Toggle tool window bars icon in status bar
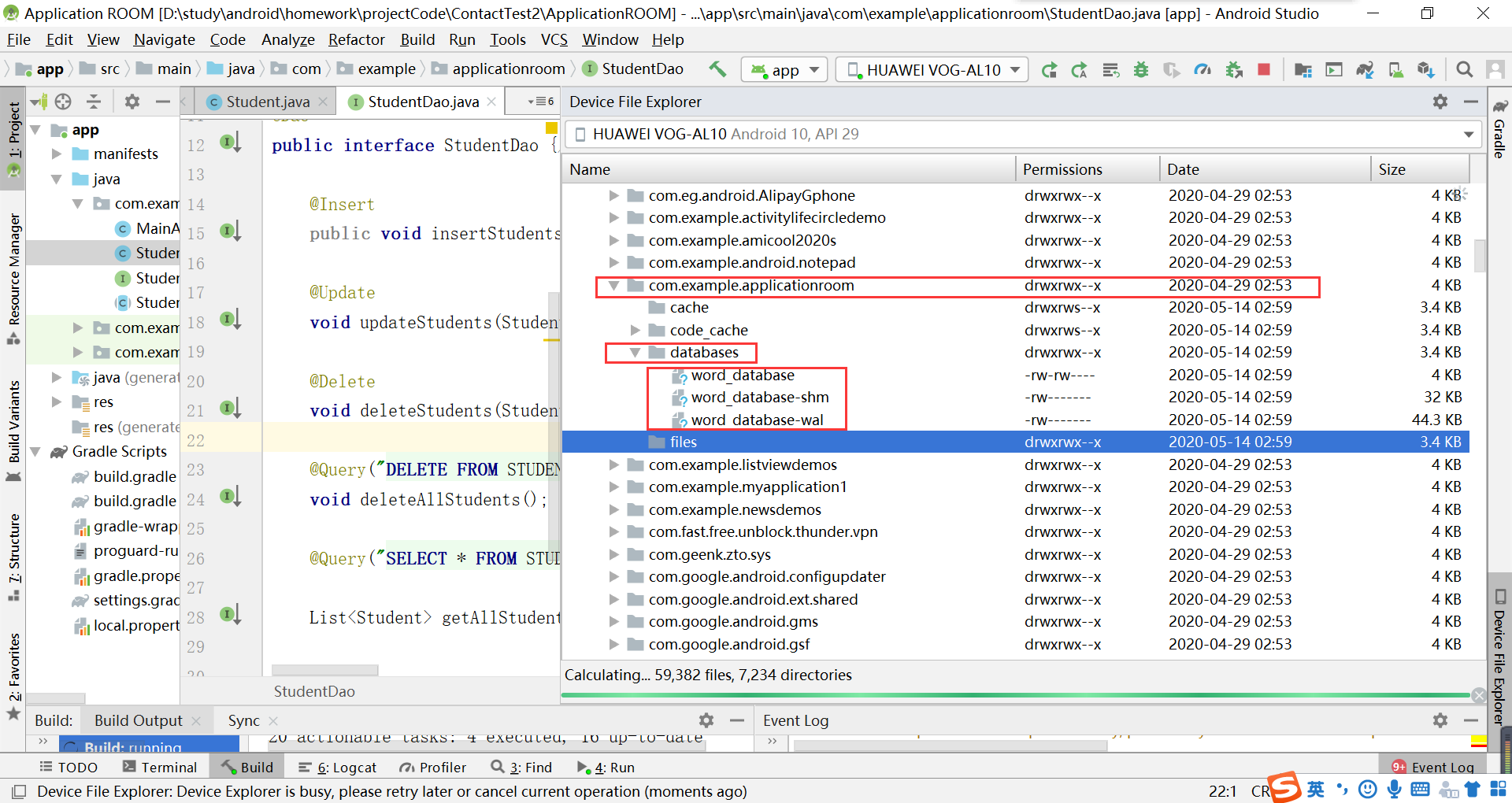1512x803 pixels. 19,791
